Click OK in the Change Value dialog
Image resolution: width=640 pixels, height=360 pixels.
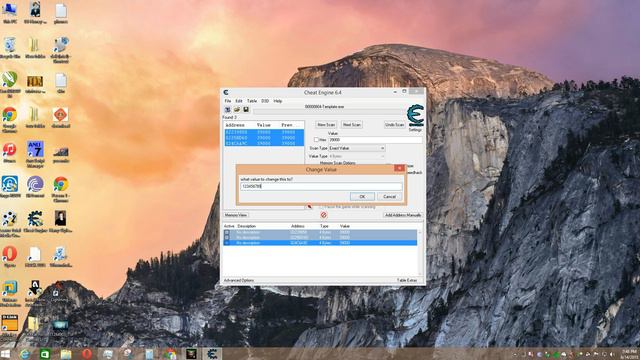point(362,197)
